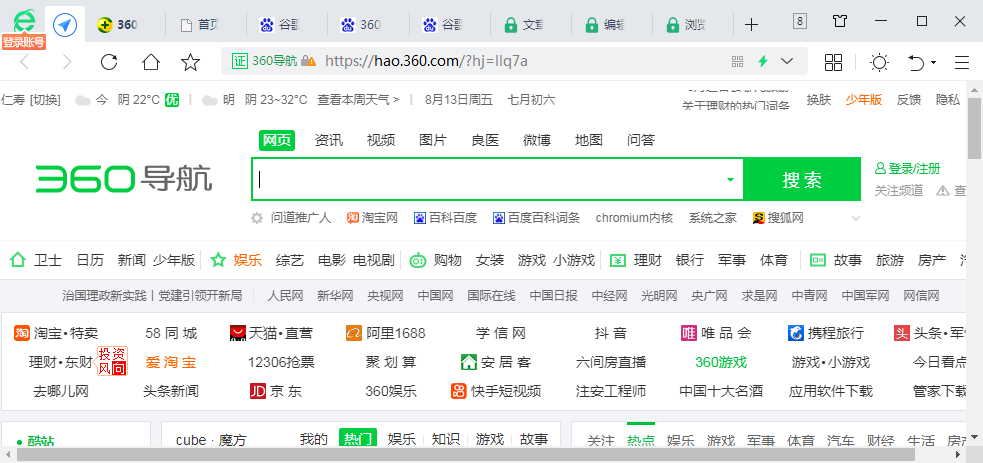
Task: Click the 反馈 link
Action: (909, 100)
